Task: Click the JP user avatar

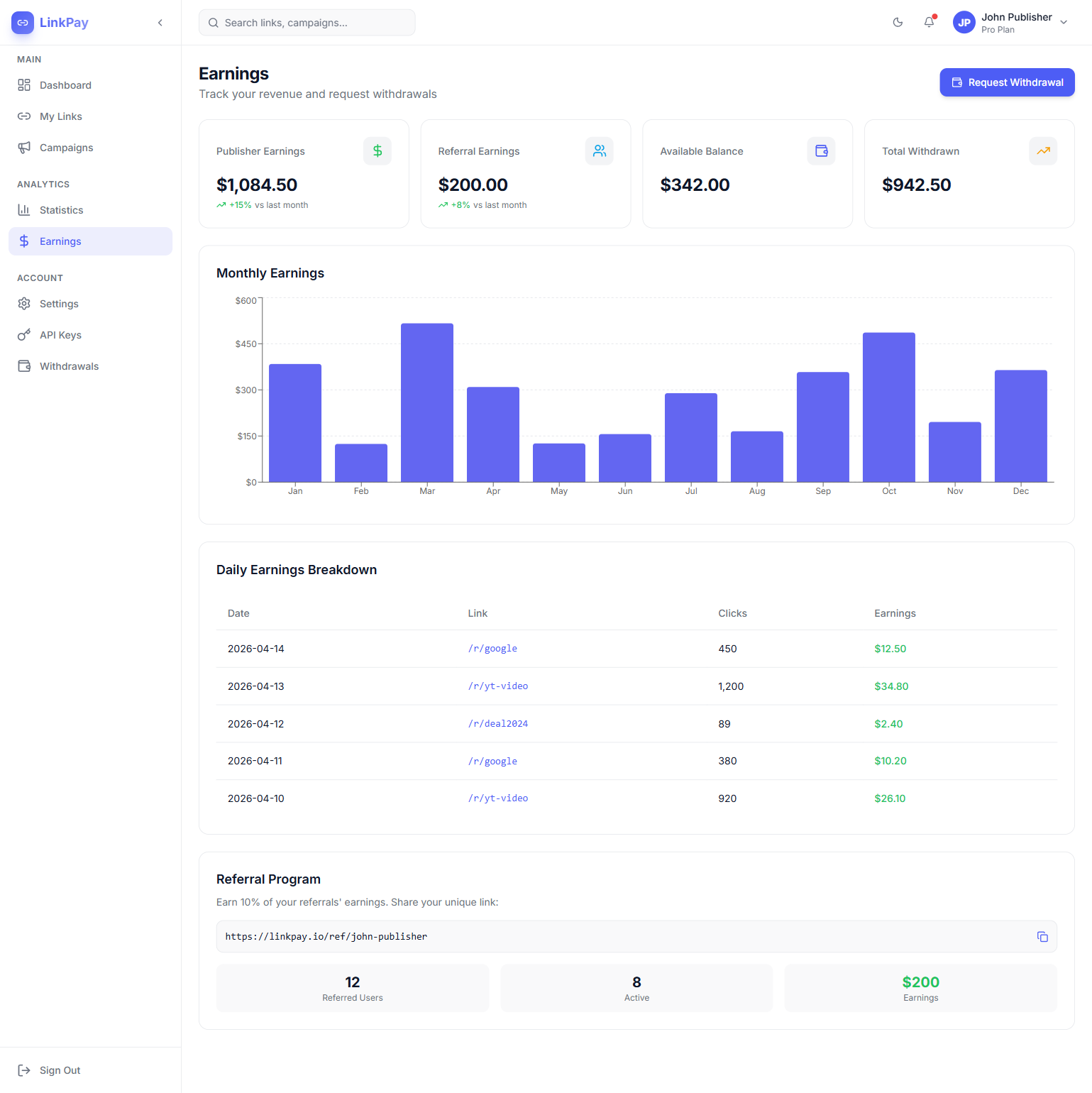Action: pyautogui.click(x=964, y=23)
